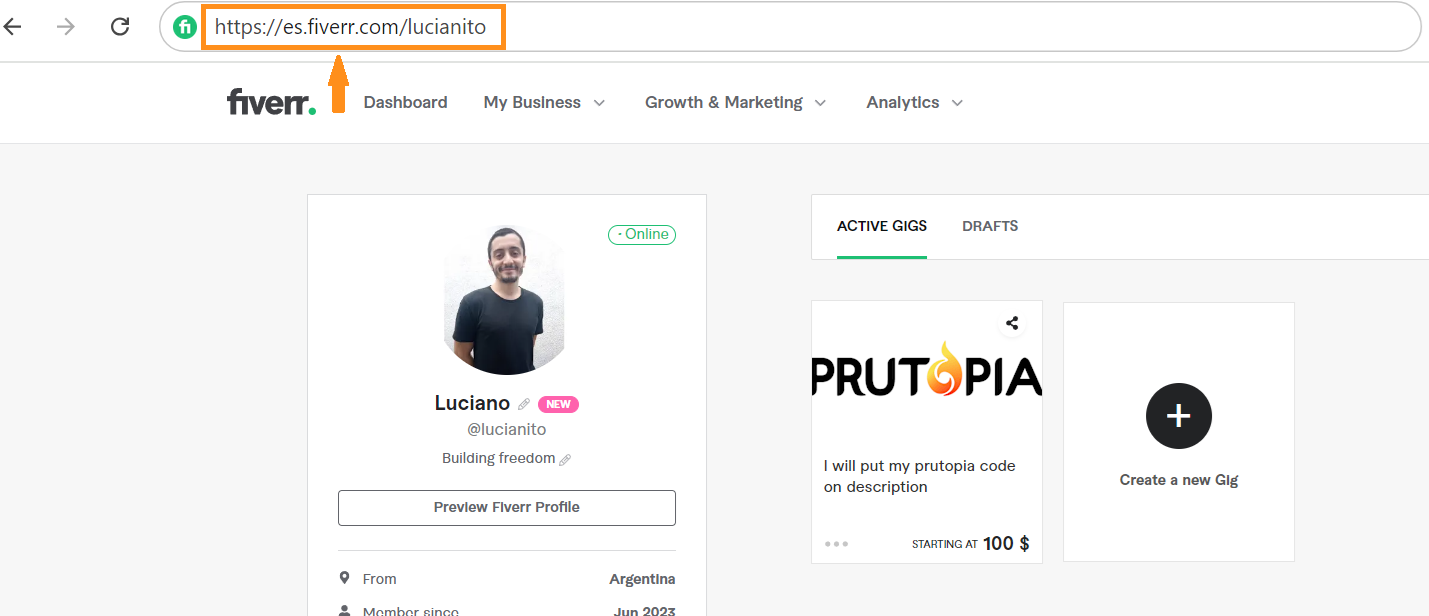The image size is (1429, 616).
Task: Click Preview Fiverr Profile button
Action: click(506, 507)
